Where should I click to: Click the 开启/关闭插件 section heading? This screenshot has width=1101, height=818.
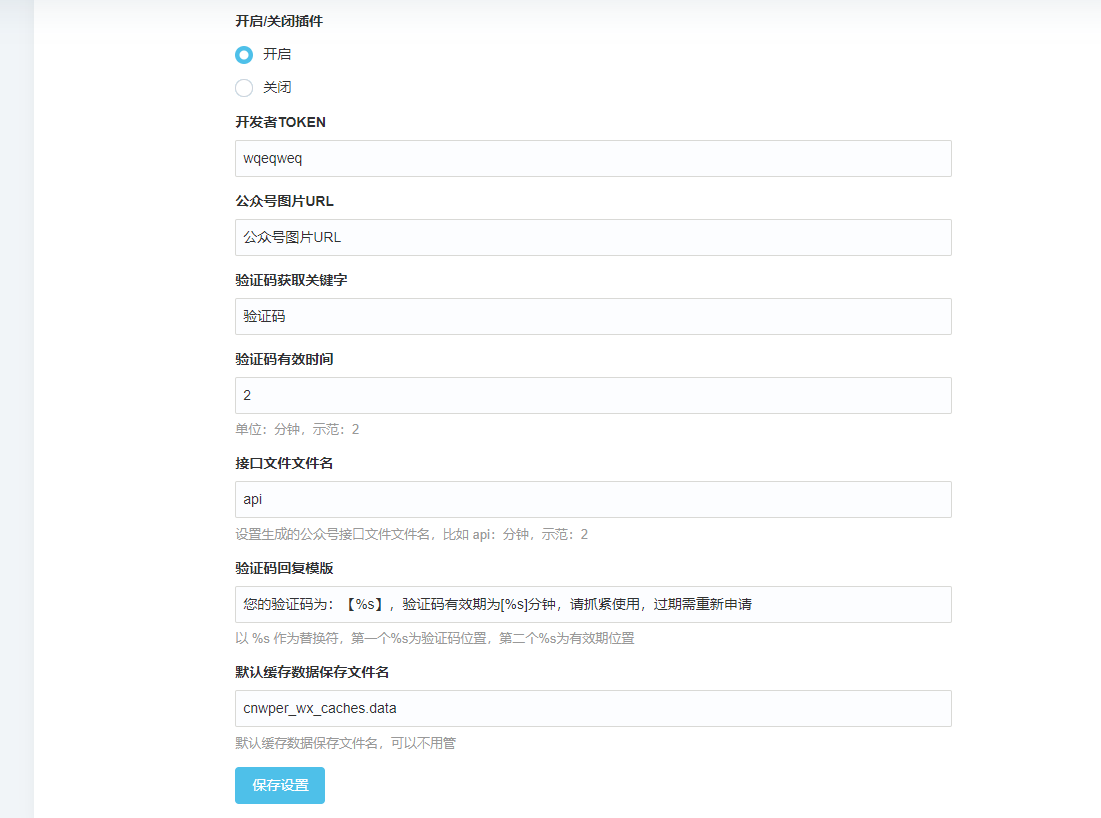click(x=279, y=22)
